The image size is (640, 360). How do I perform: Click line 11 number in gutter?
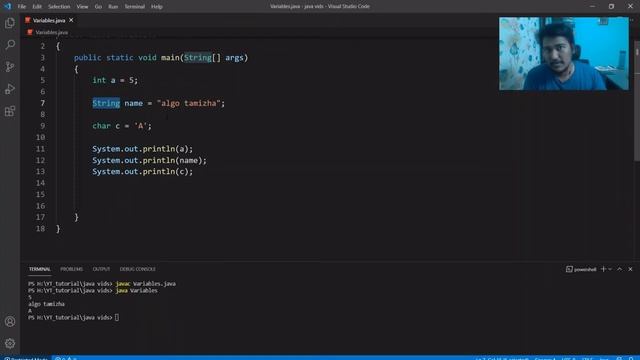[40, 149]
